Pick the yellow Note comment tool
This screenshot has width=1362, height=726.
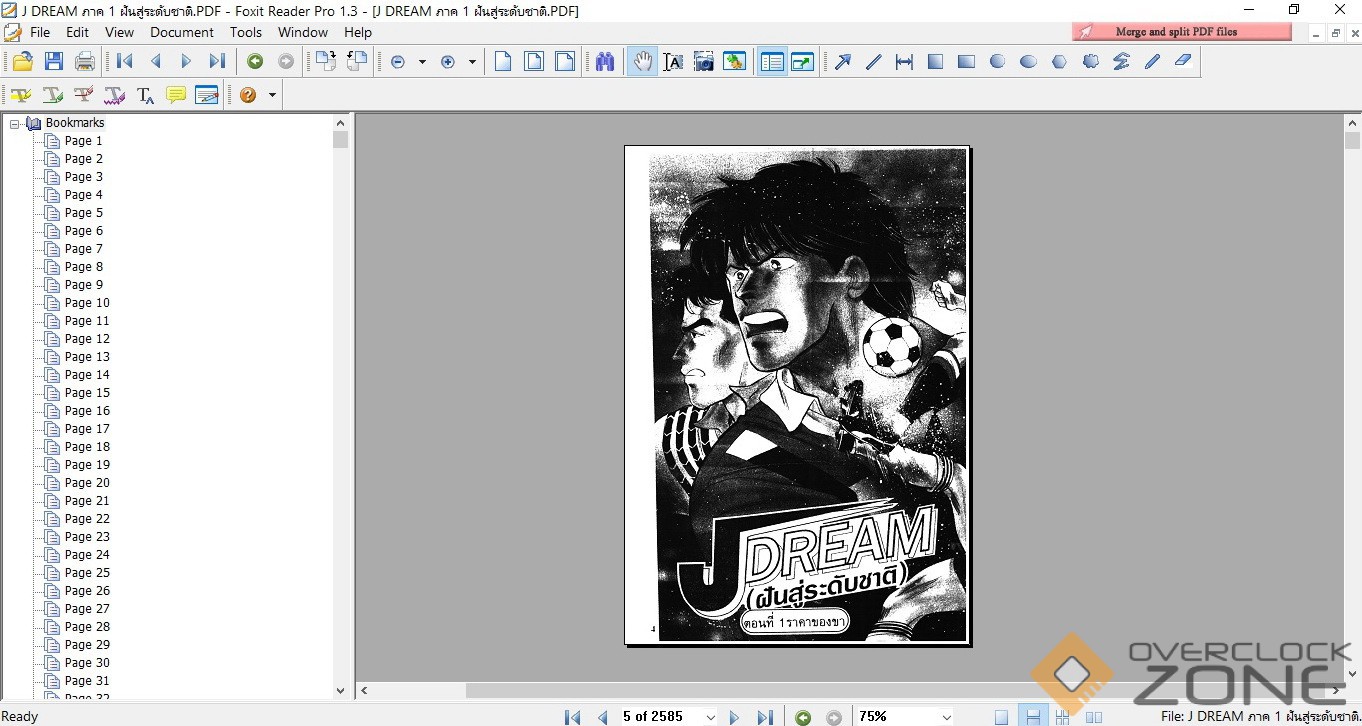[176, 95]
